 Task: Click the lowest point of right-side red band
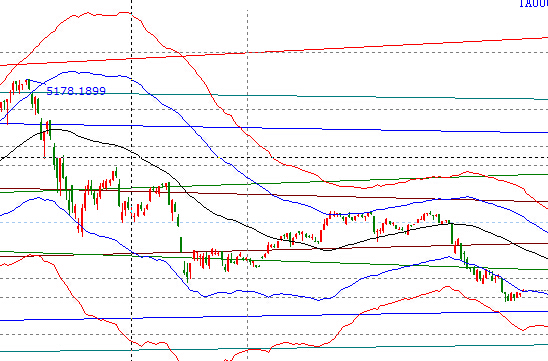[523, 330]
